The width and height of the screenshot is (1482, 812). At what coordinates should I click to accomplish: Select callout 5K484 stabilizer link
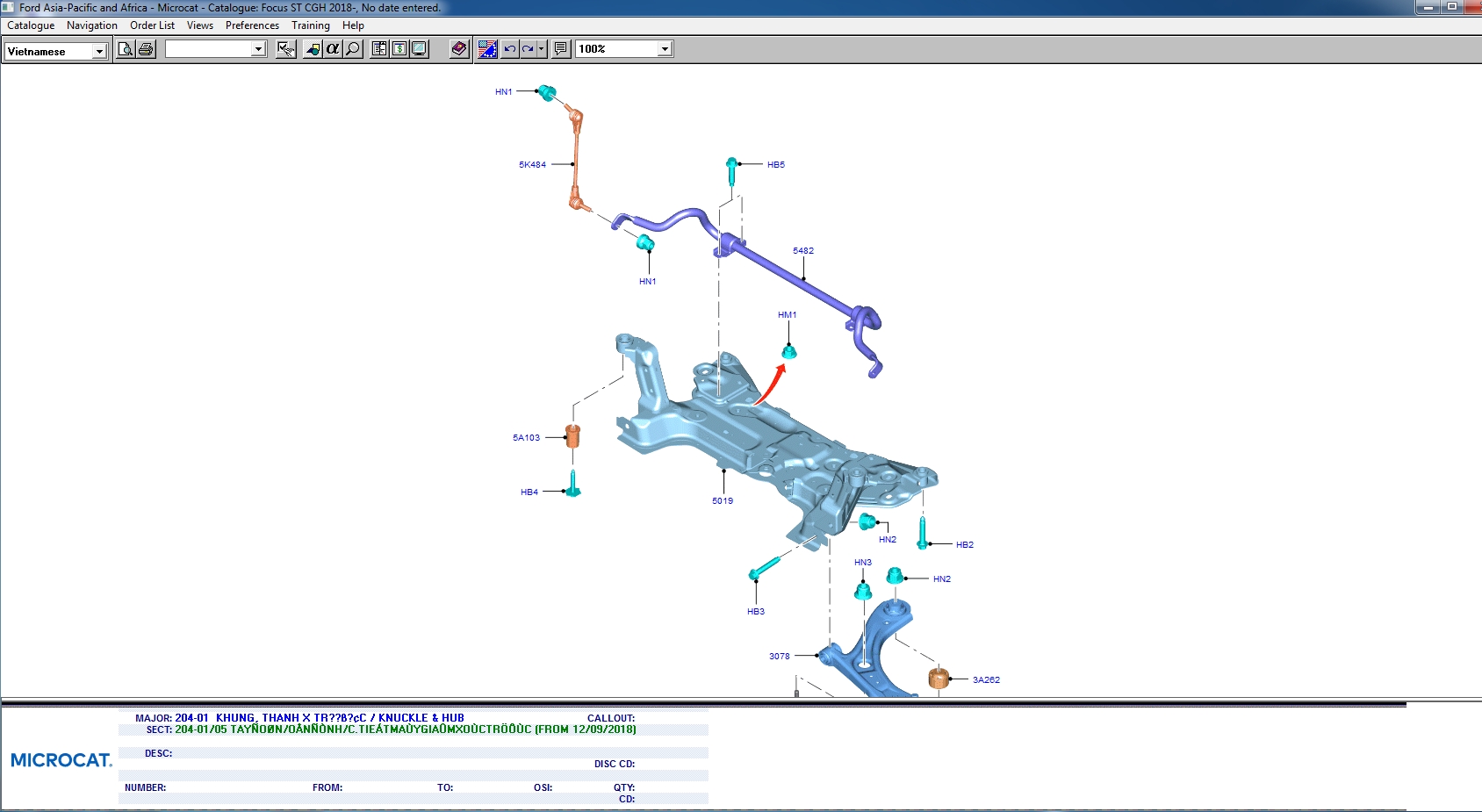532,164
